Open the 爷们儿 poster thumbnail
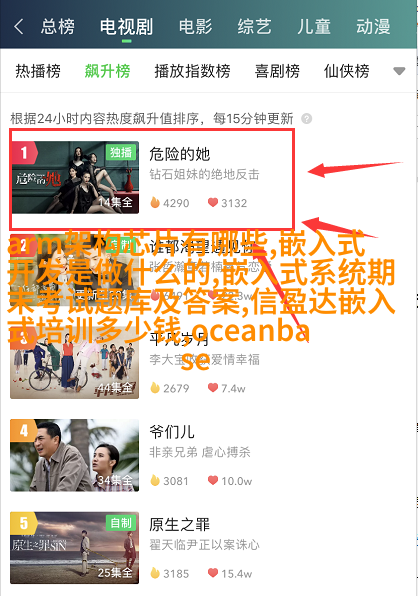The image size is (418, 596). (74, 455)
